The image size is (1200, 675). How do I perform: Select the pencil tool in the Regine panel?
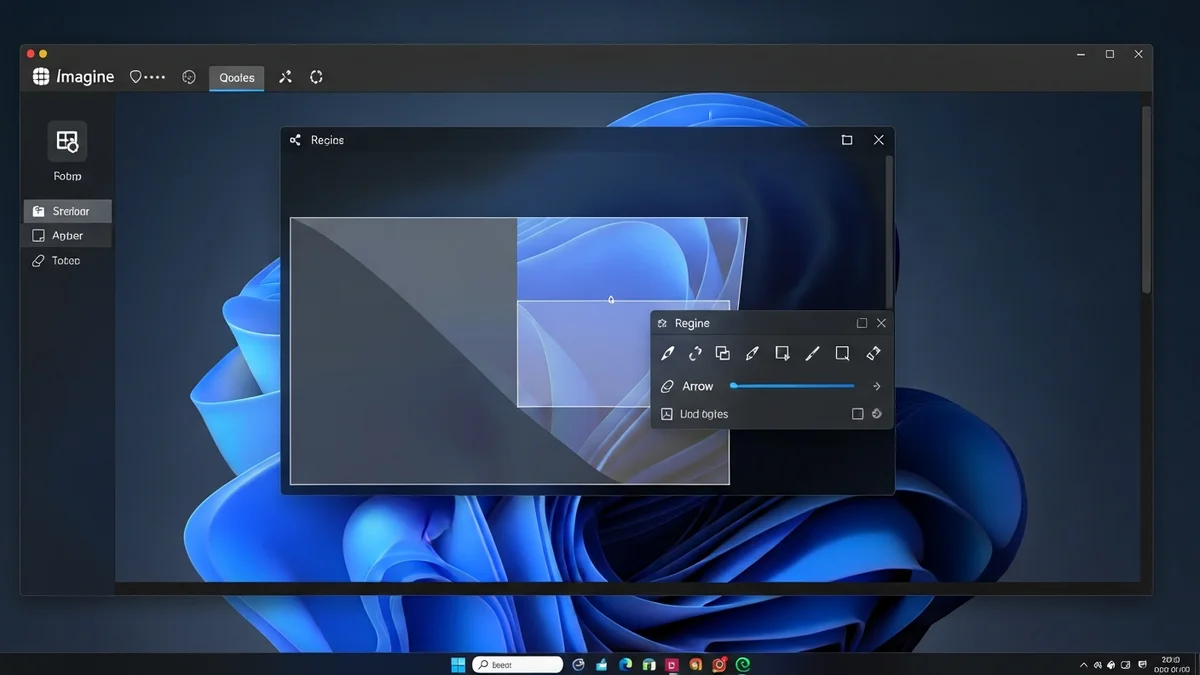coord(752,353)
